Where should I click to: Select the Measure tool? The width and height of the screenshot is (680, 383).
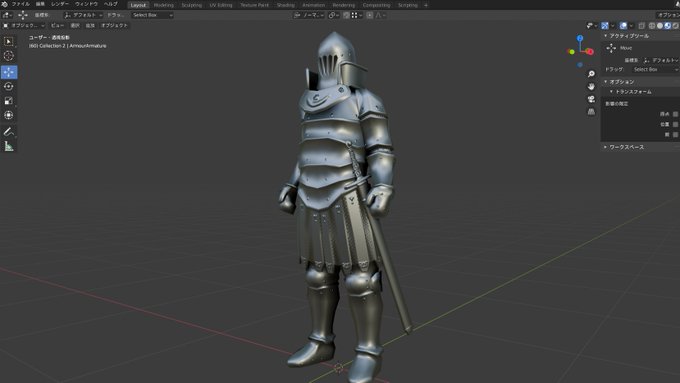pos(9,146)
